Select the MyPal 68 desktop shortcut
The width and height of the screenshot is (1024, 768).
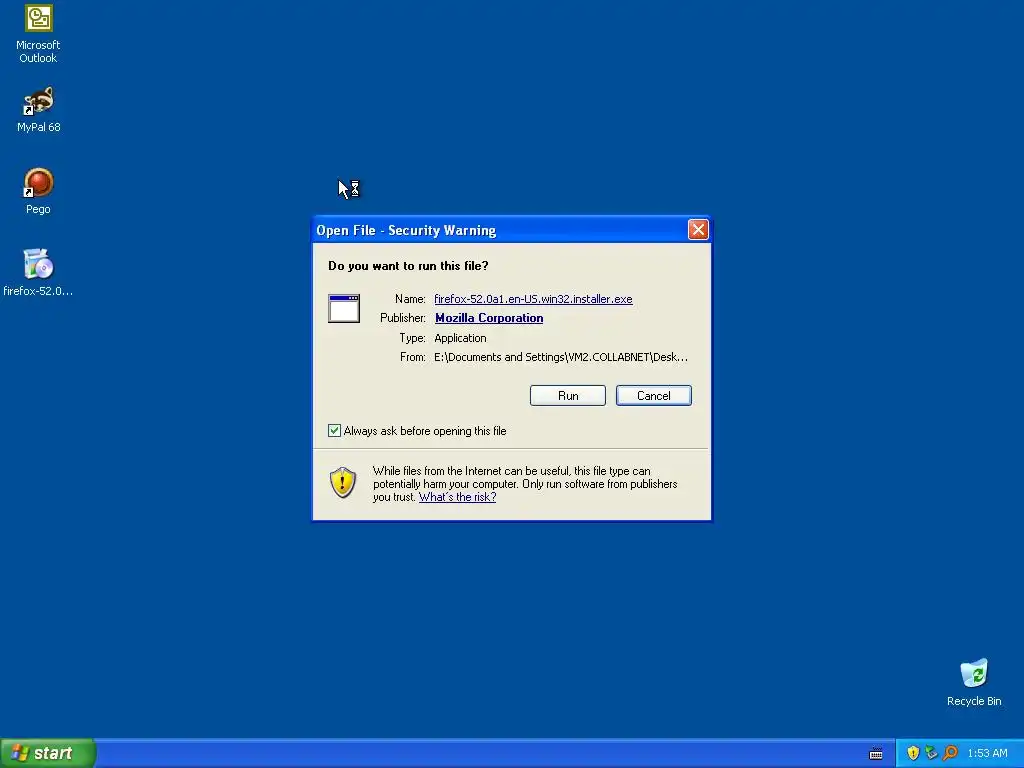pos(38,109)
